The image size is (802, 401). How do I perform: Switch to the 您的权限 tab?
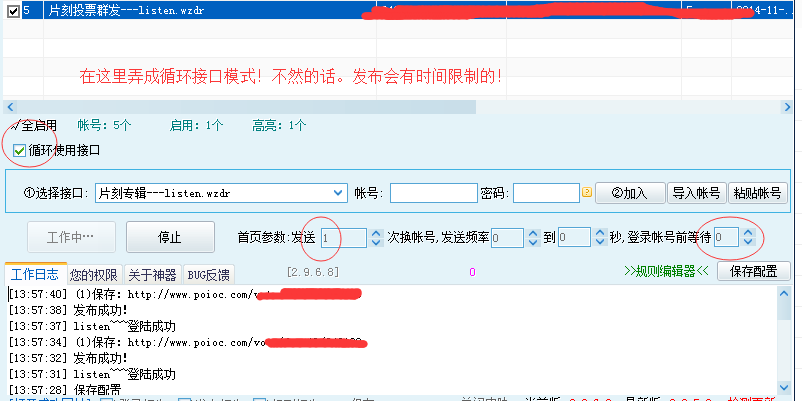point(94,274)
